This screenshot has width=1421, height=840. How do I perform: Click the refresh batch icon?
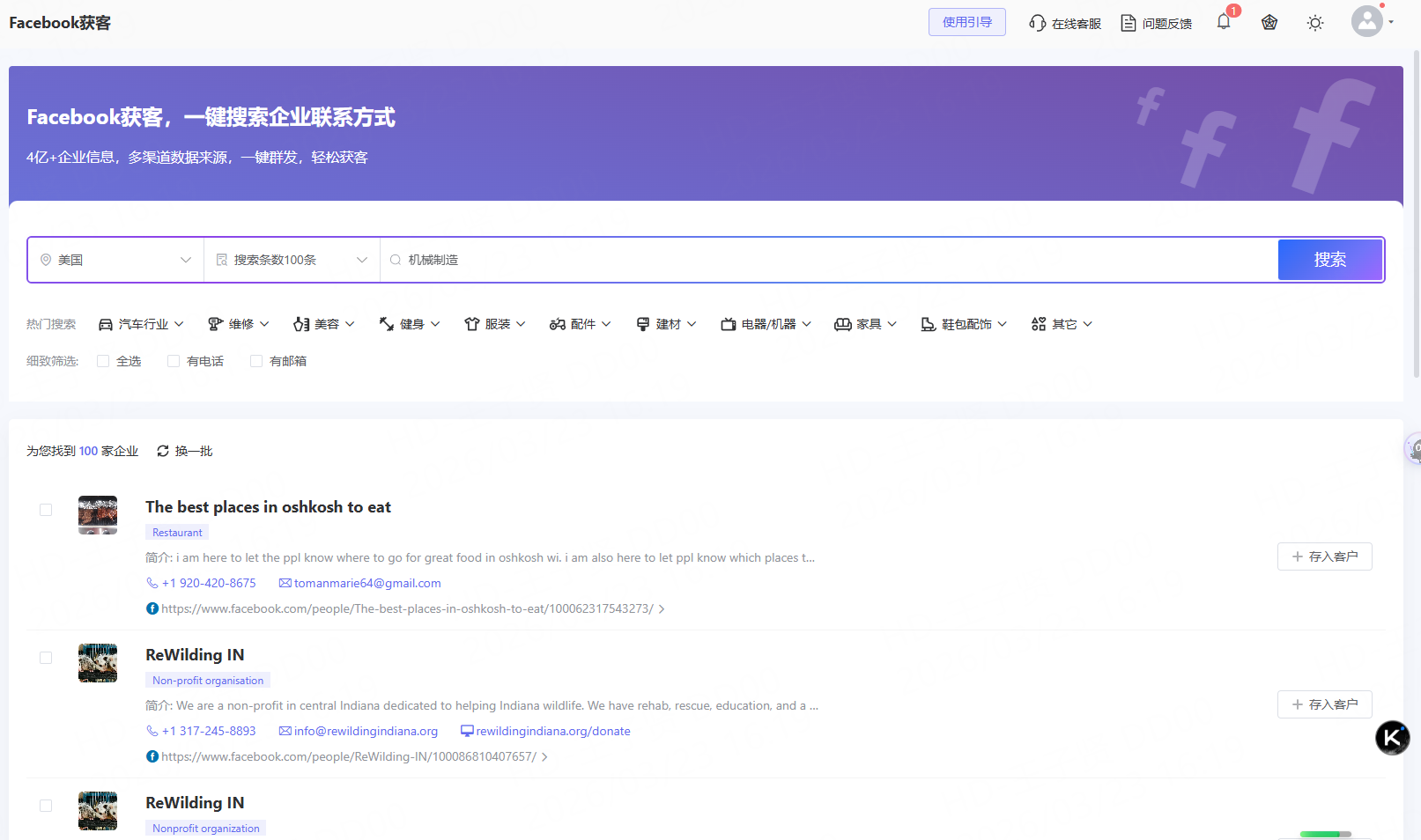[x=163, y=451]
